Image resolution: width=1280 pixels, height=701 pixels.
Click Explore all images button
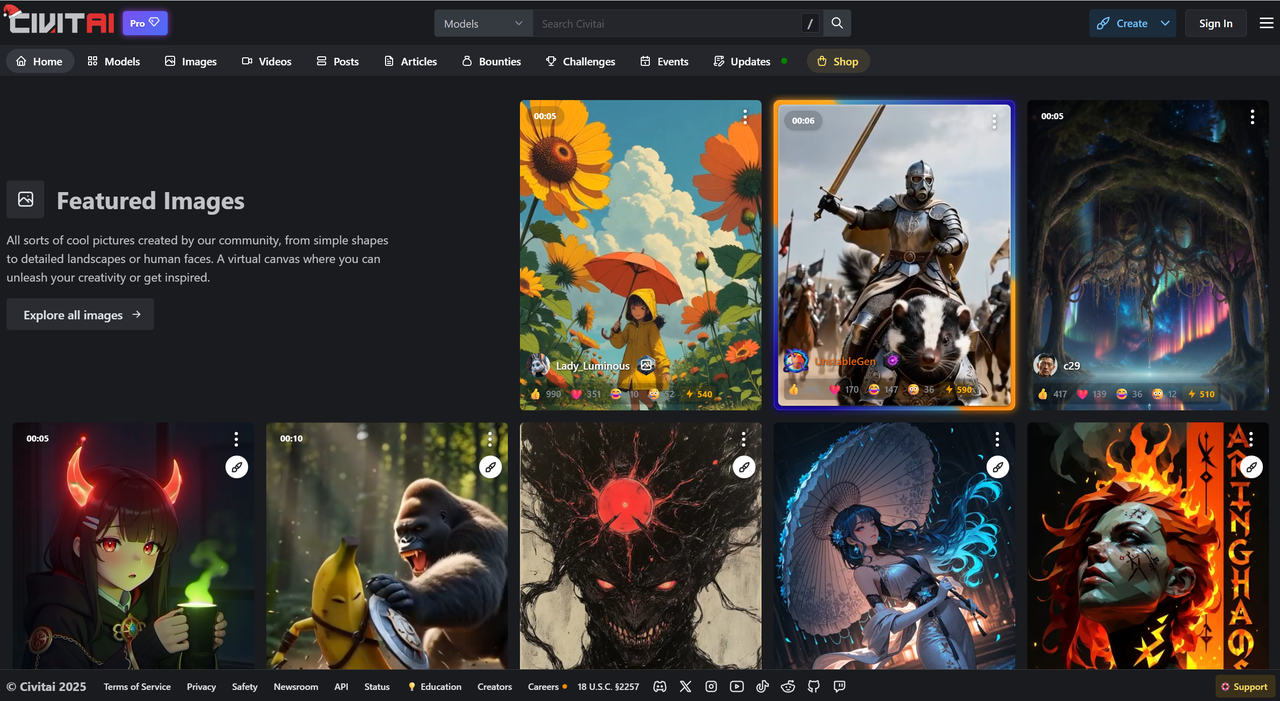click(x=81, y=315)
